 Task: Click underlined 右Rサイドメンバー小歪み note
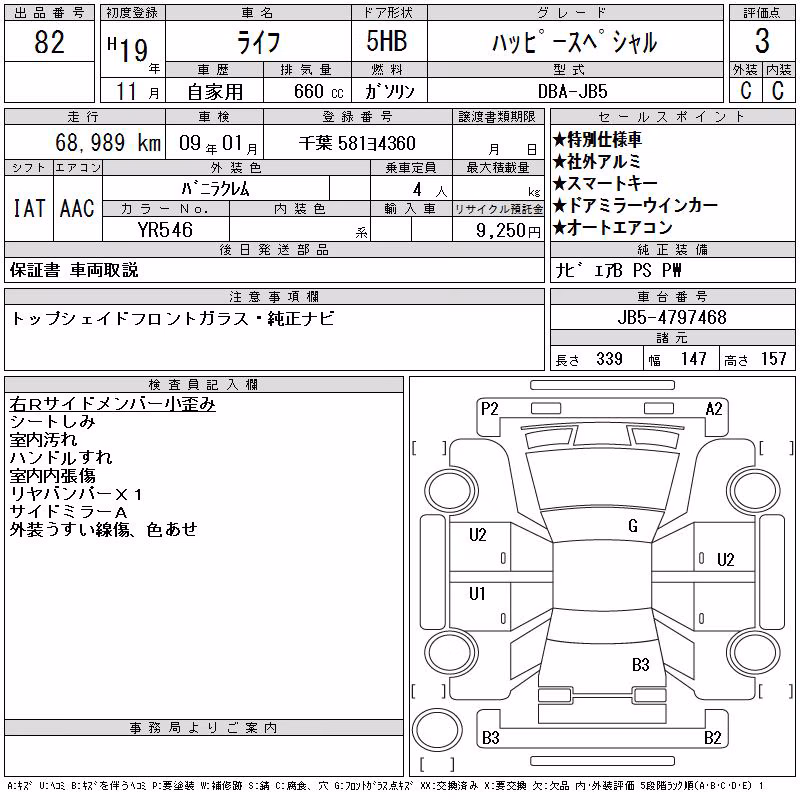(x=113, y=404)
